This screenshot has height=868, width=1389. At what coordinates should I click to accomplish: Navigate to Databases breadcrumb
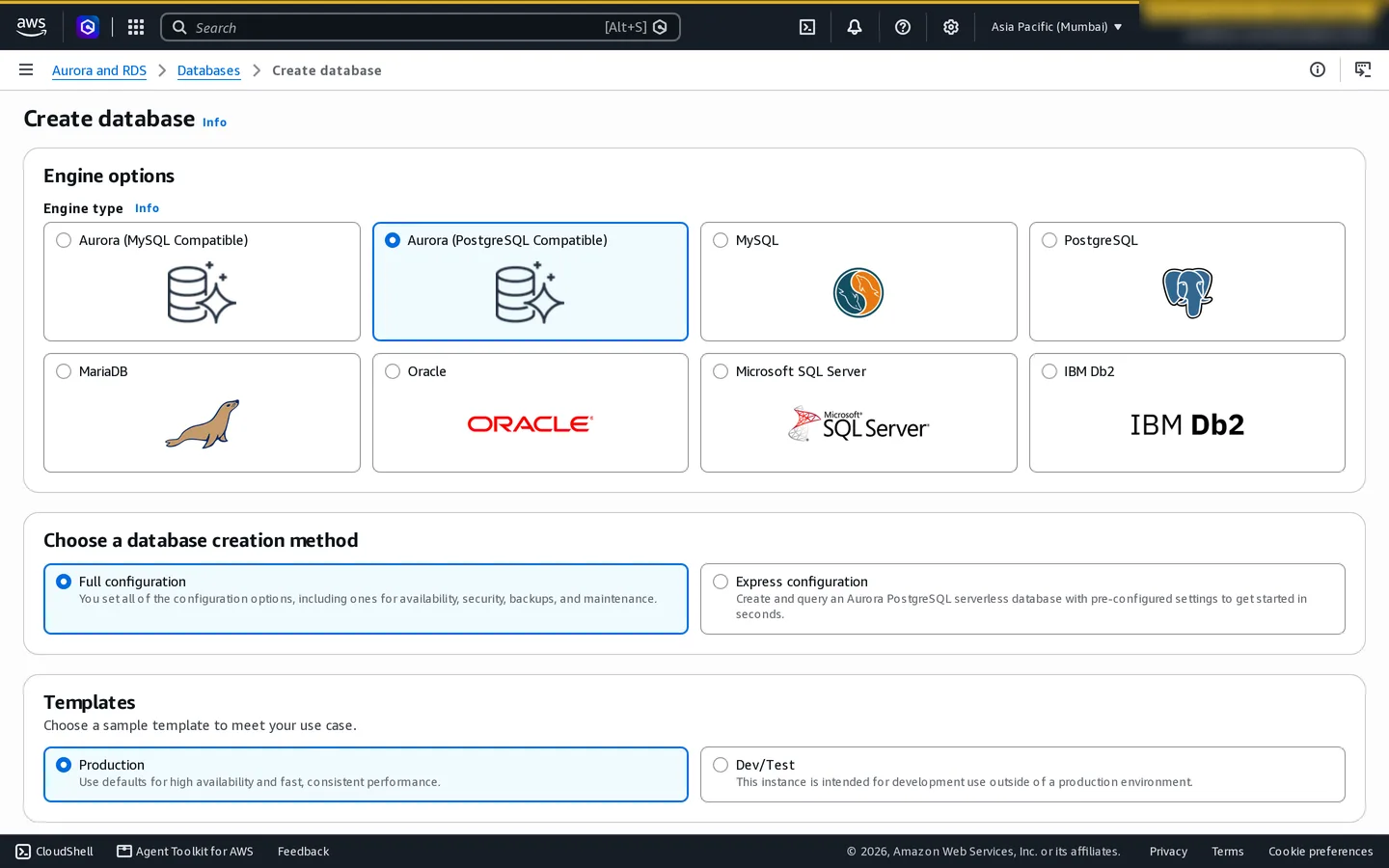coord(208,70)
